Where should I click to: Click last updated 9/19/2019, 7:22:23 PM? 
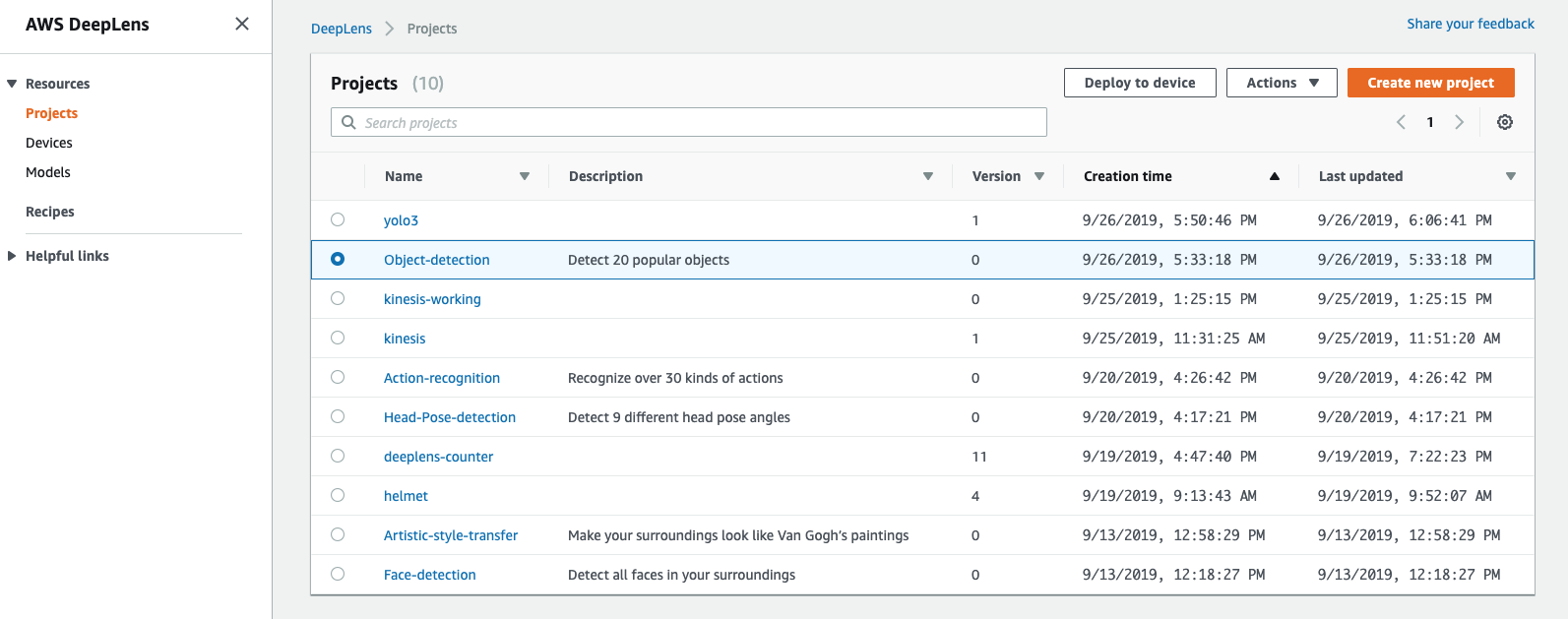(1405, 457)
